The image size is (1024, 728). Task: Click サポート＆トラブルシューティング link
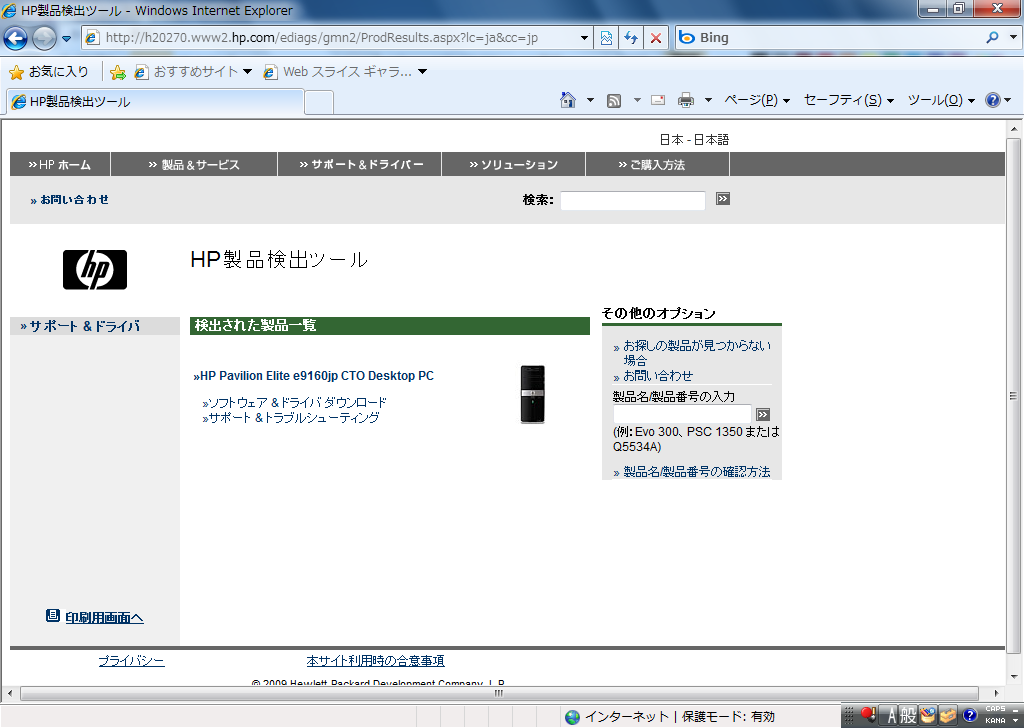(291, 418)
